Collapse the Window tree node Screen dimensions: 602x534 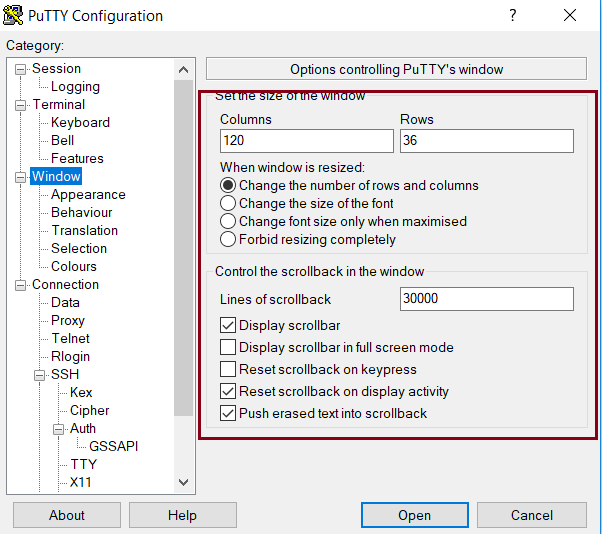coord(20,177)
